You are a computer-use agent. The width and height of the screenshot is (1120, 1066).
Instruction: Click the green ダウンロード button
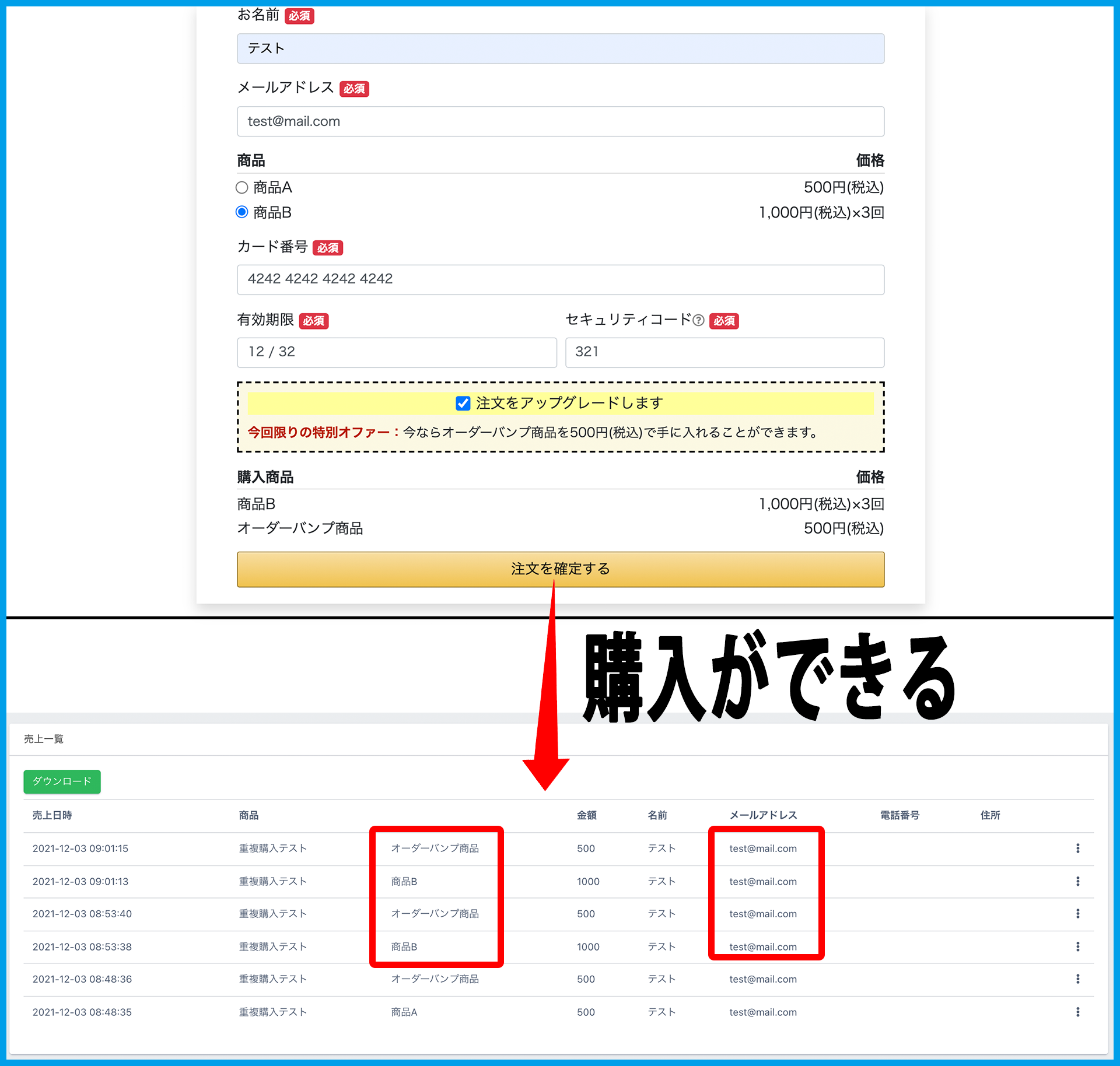coord(62,781)
